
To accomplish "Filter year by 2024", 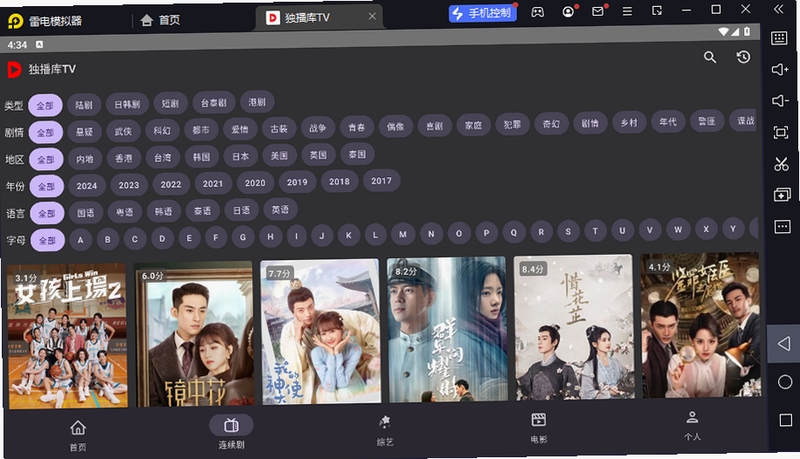I will pyautogui.click(x=87, y=186).
